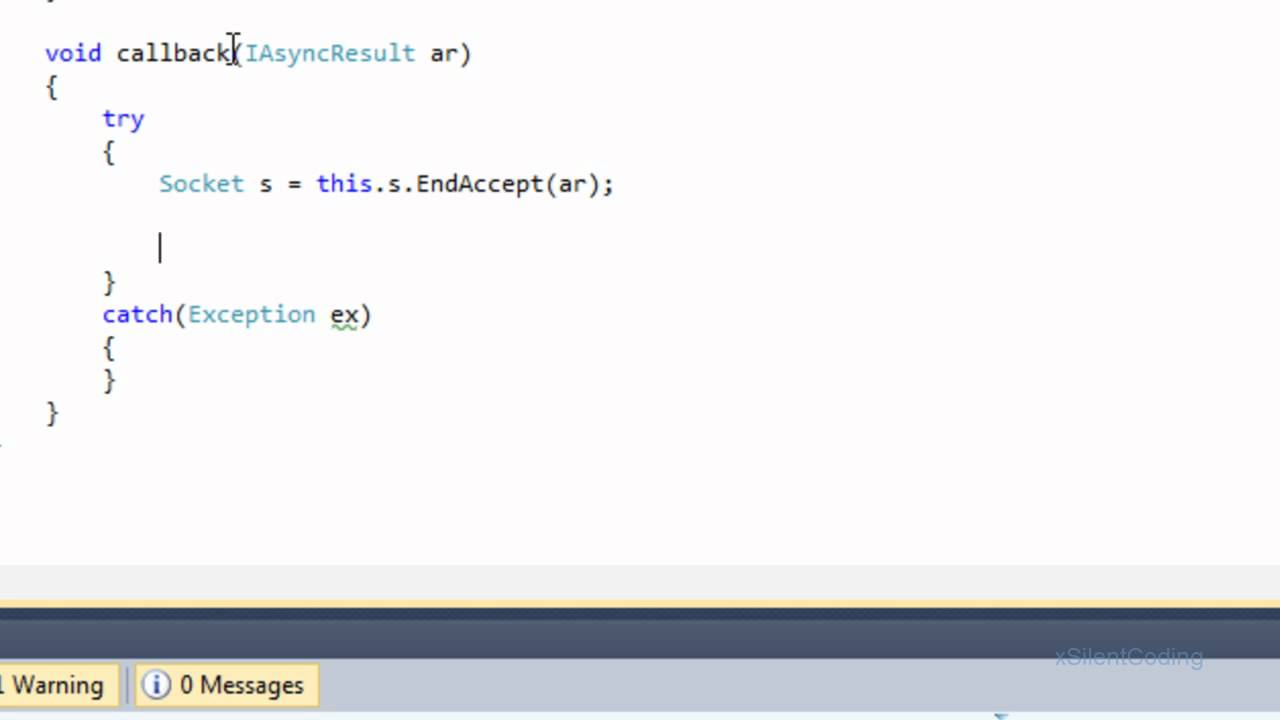Toggle the 0 Messages filter button
1280x720 pixels.
[x=227, y=685]
